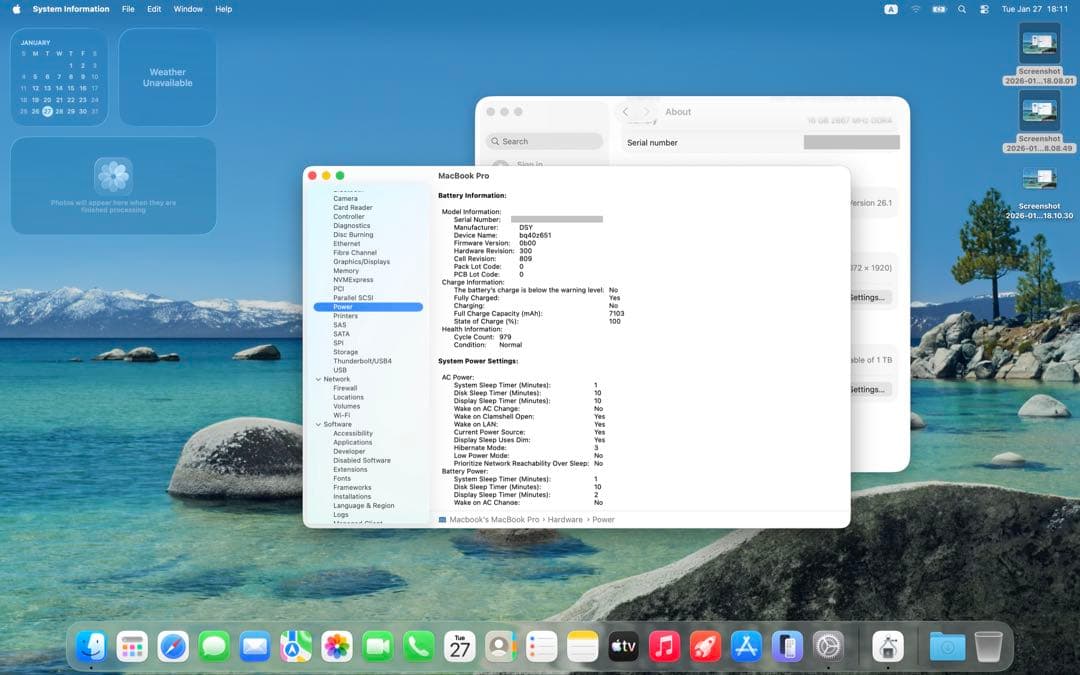Click Hardware in the breadcrumb path
Image resolution: width=1080 pixels, height=675 pixels.
pyautogui.click(x=566, y=519)
